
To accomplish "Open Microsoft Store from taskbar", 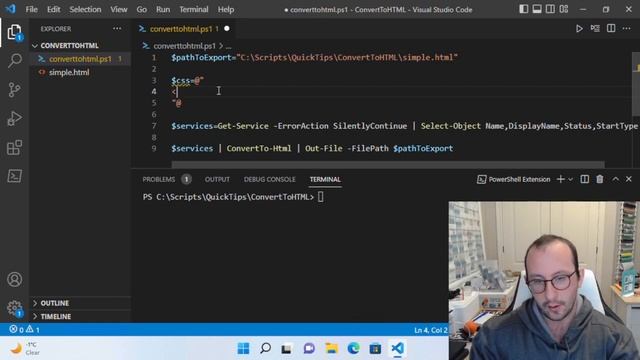I will click(375, 348).
